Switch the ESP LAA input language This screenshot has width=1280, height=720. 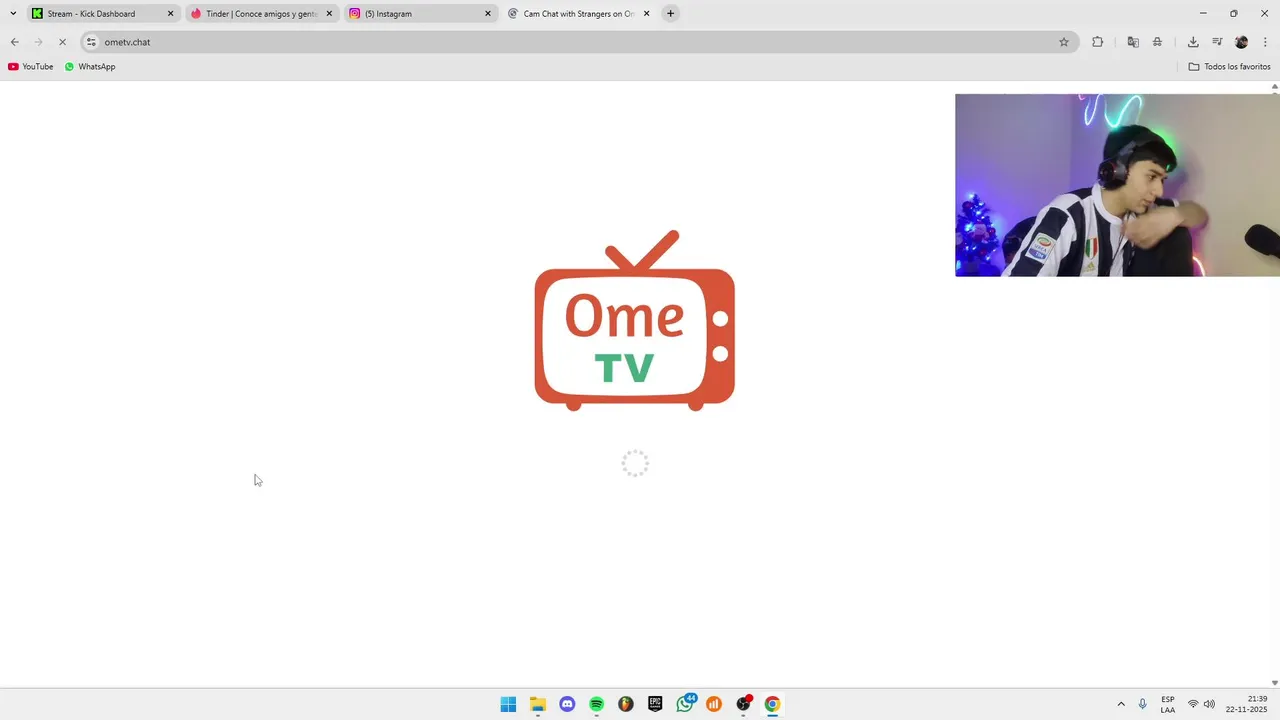pyautogui.click(x=1168, y=704)
